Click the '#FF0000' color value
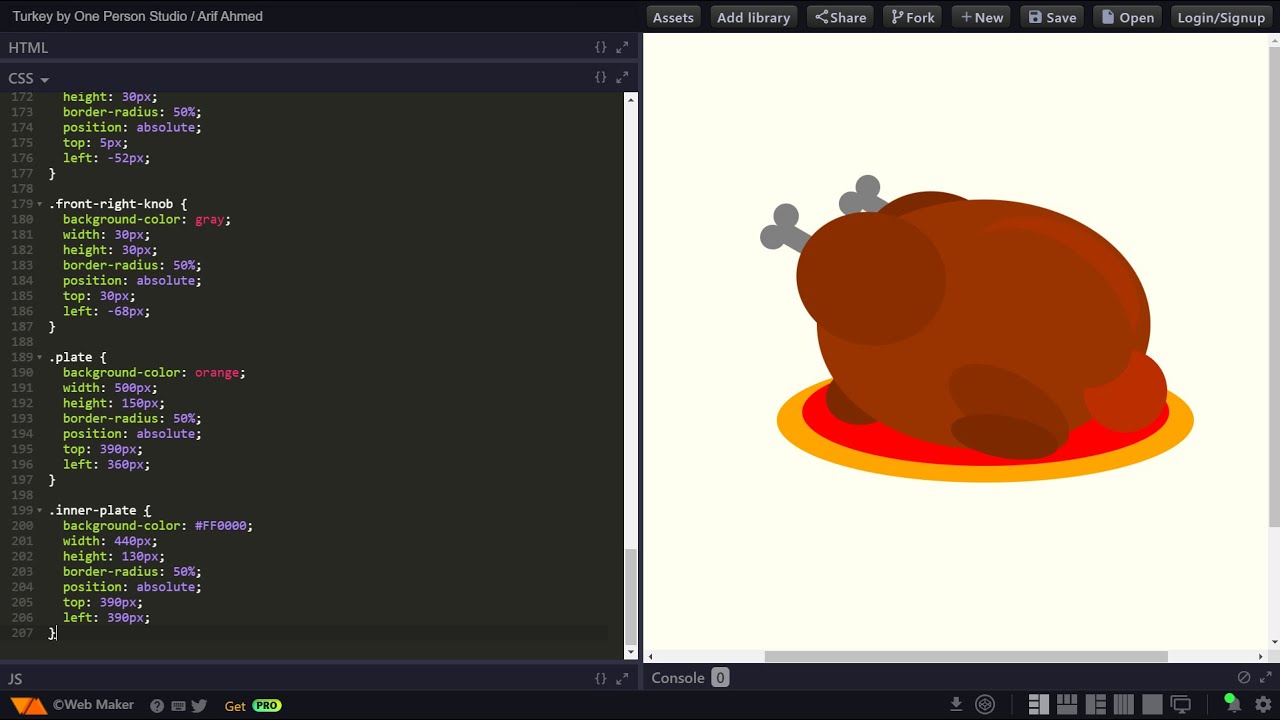The width and height of the screenshot is (1280, 720). click(x=220, y=525)
